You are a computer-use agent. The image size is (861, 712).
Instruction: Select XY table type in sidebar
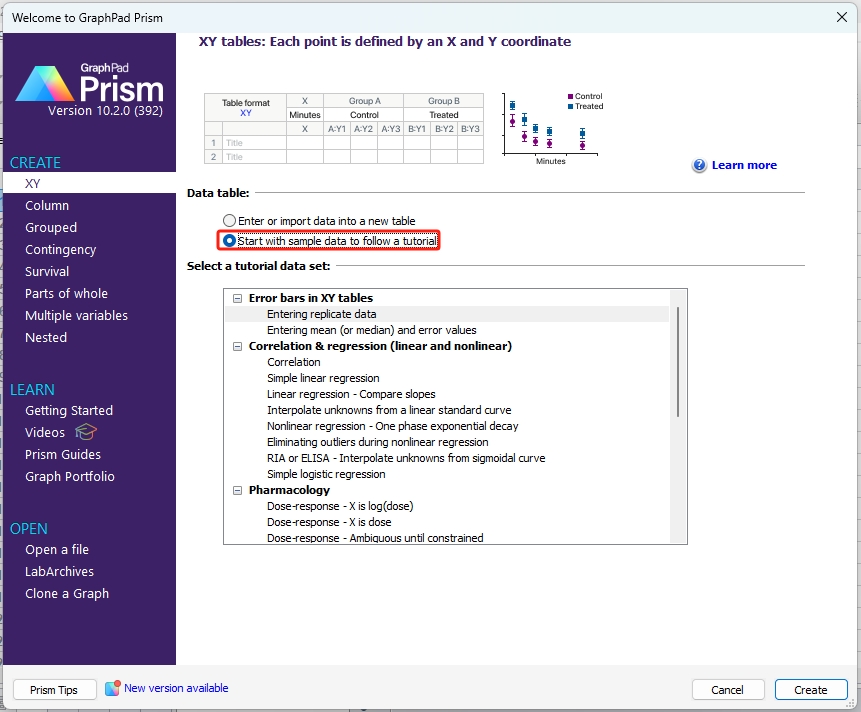[x=89, y=183]
